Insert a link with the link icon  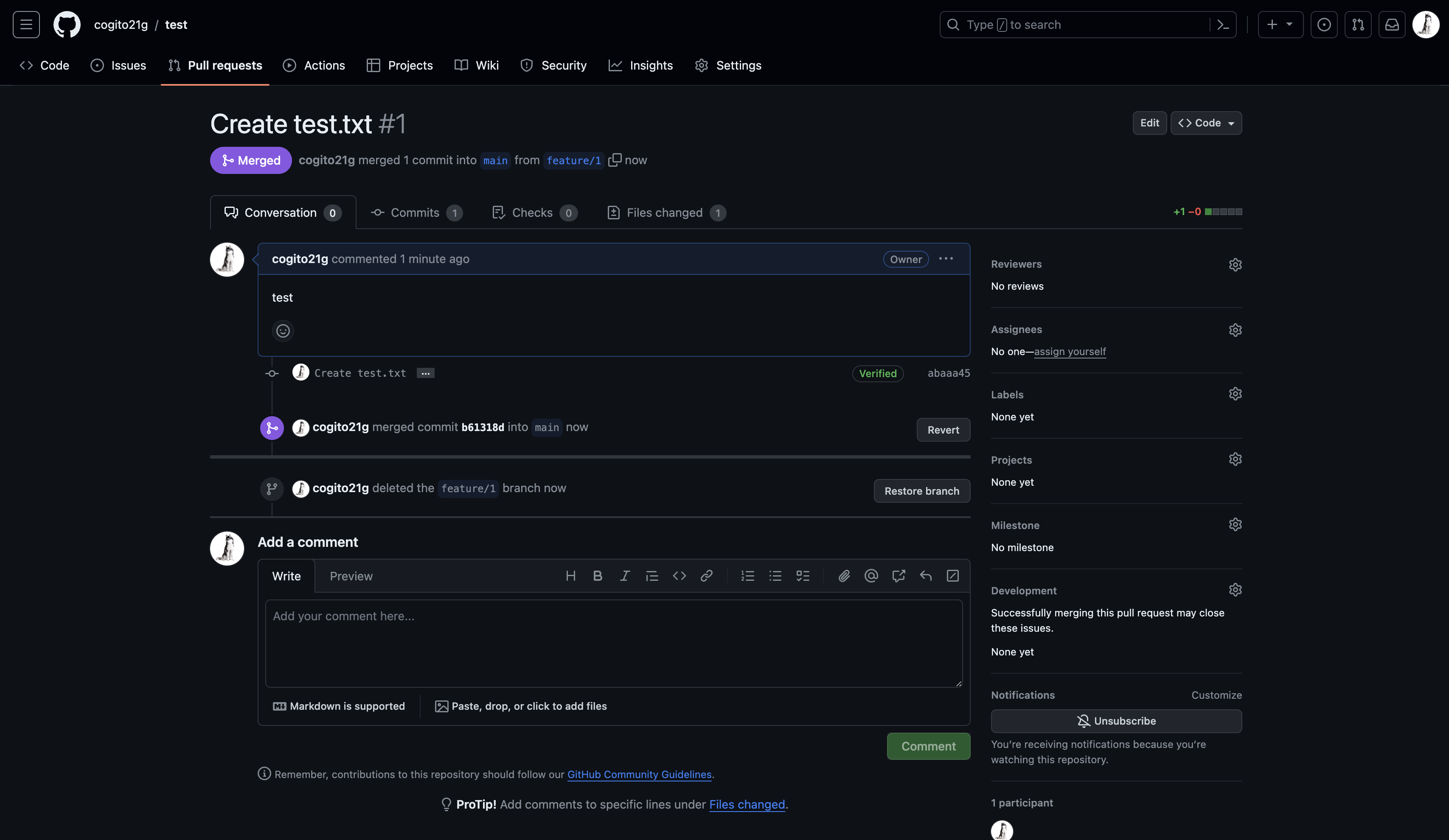(706, 576)
